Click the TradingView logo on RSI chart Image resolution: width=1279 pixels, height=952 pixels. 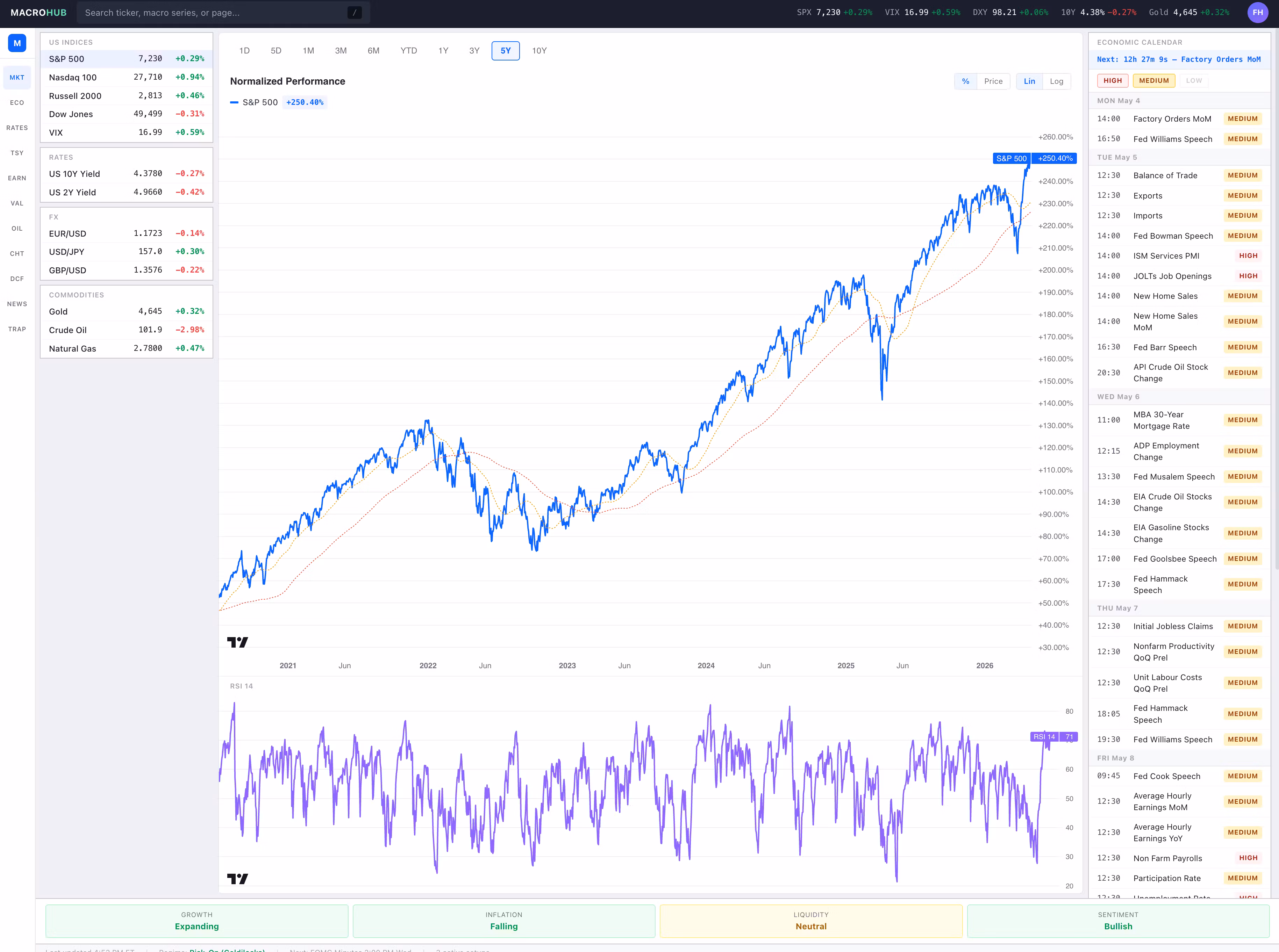click(237, 879)
